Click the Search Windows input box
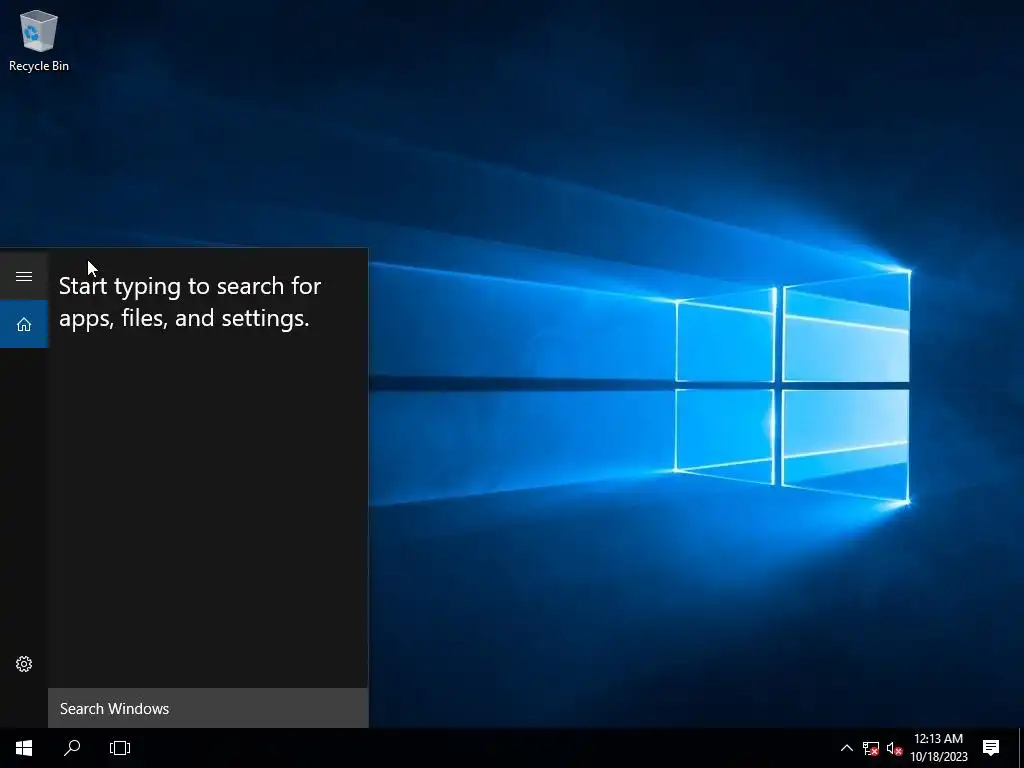Viewport: 1024px width, 768px height. click(x=208, y=708)
